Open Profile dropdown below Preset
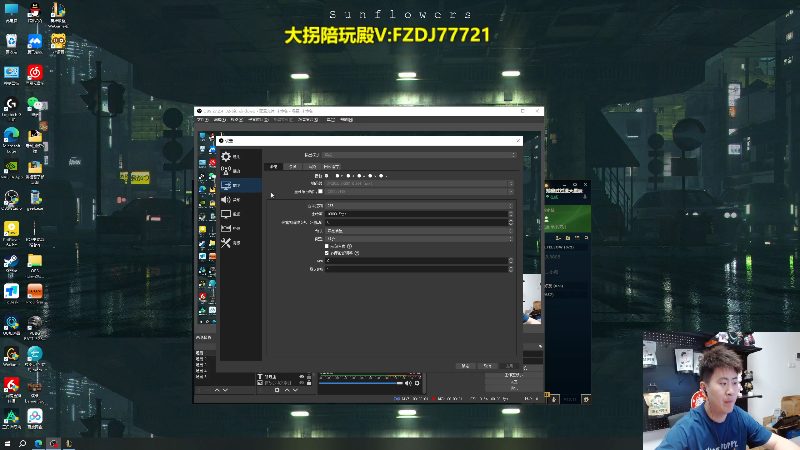Image resolution: width=800 pixels, height=450 pixels. (x=419, y=239)
